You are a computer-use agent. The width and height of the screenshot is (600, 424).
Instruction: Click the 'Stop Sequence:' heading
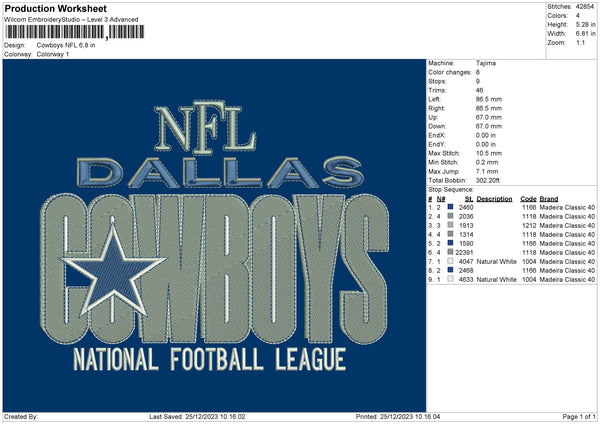pos(451,190)
